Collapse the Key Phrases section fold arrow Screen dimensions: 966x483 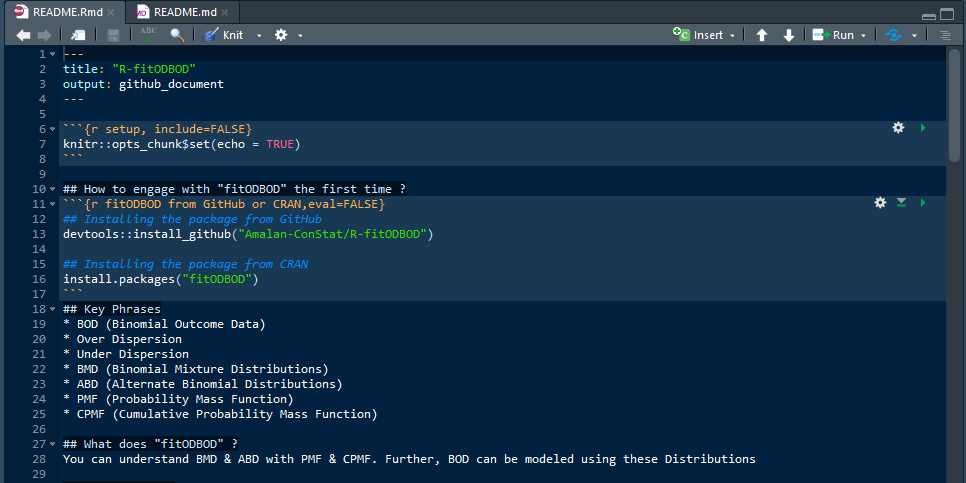click(x=52, y=309)
